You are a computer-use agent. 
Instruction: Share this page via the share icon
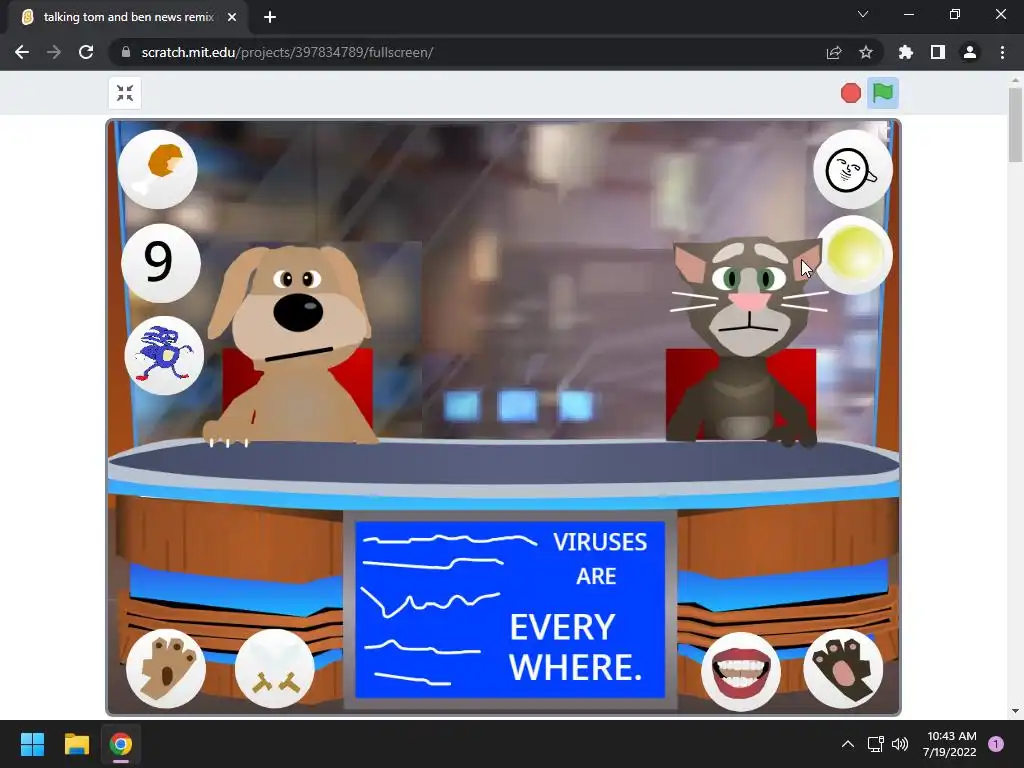[x=834, y=52]
